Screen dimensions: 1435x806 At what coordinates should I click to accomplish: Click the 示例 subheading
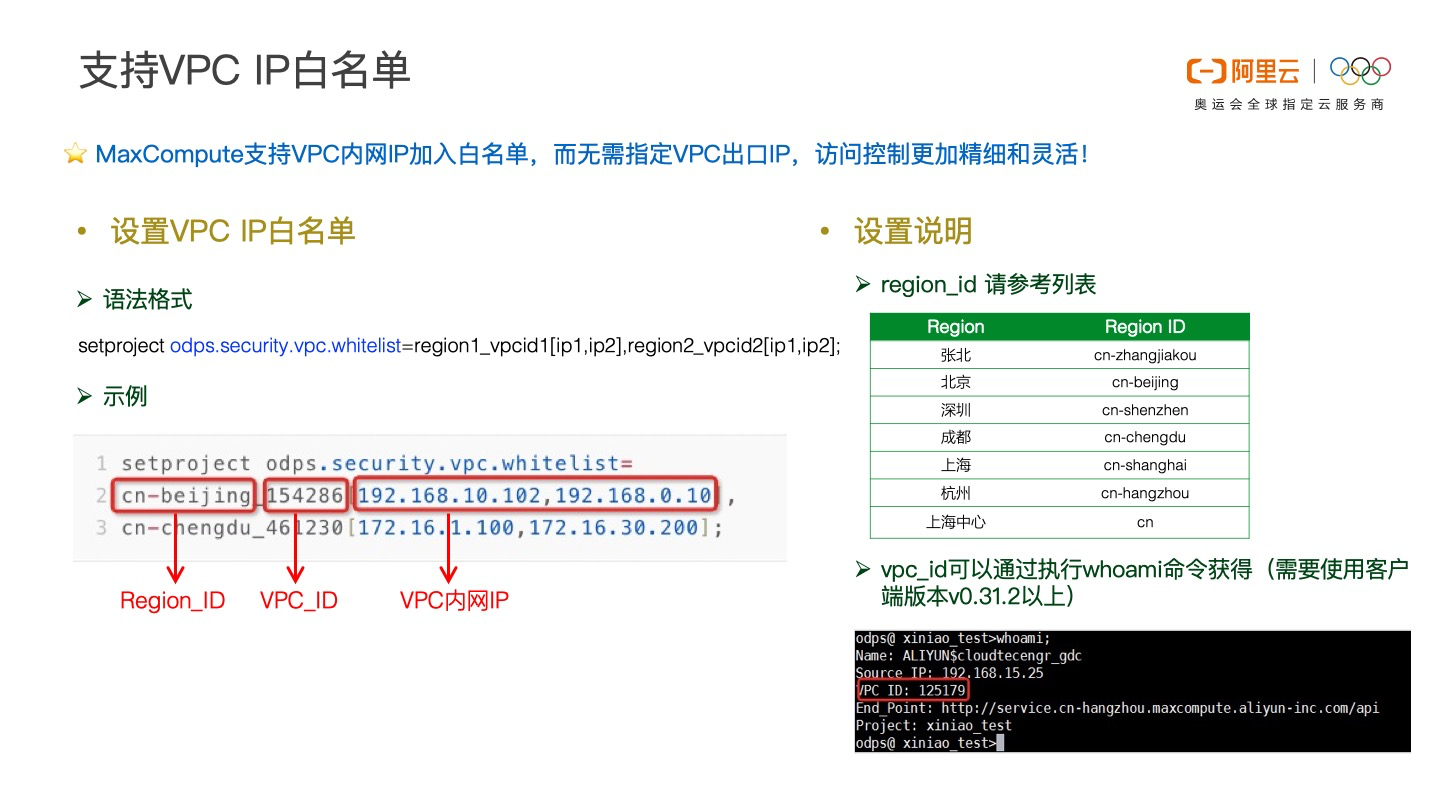pyautogui.click(x=125, y=396)
